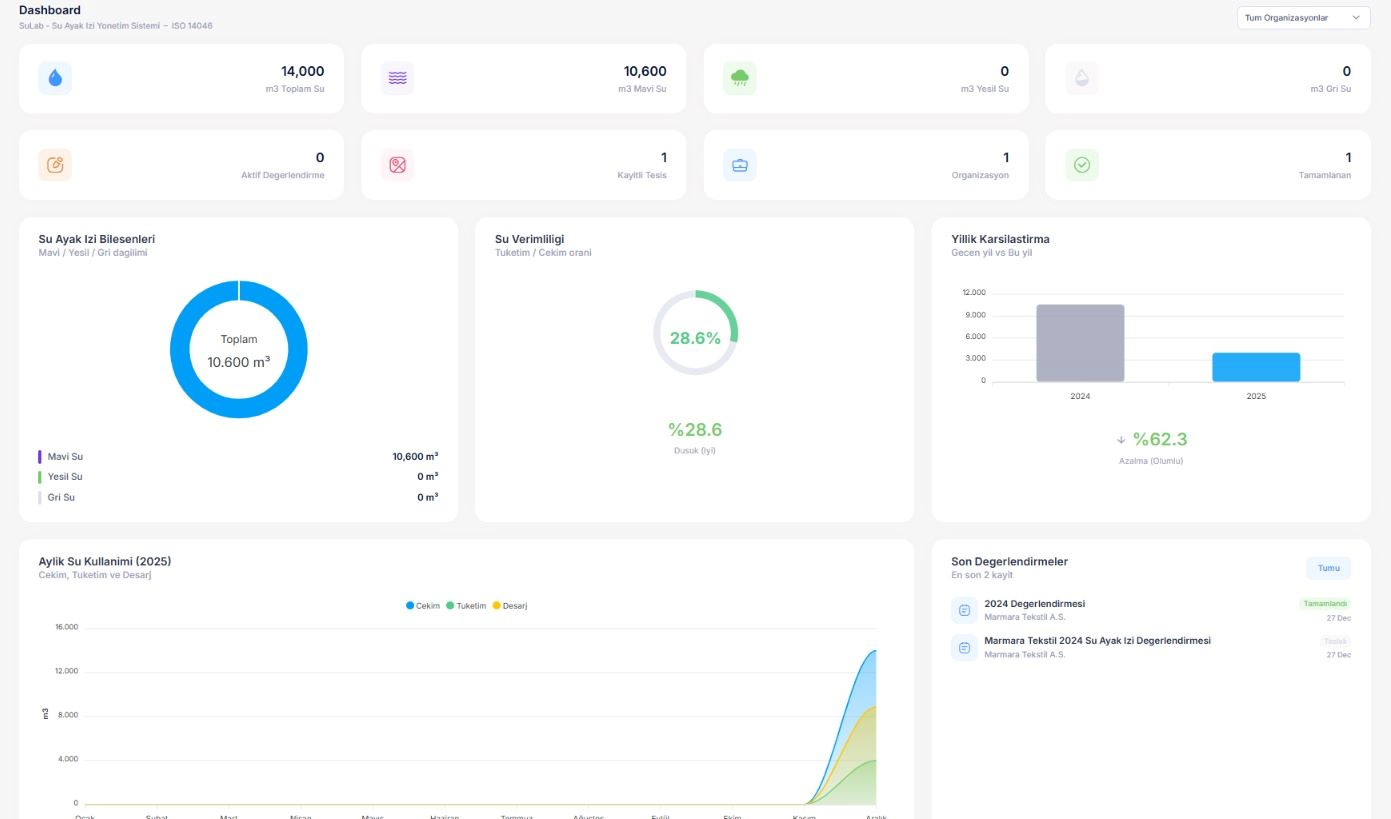Screen dimensions: 1391x819
Task: Open Marmara Tekstil 2024 Su Ayak Izi Degerlendirmesi
Action: point(1097,640)
